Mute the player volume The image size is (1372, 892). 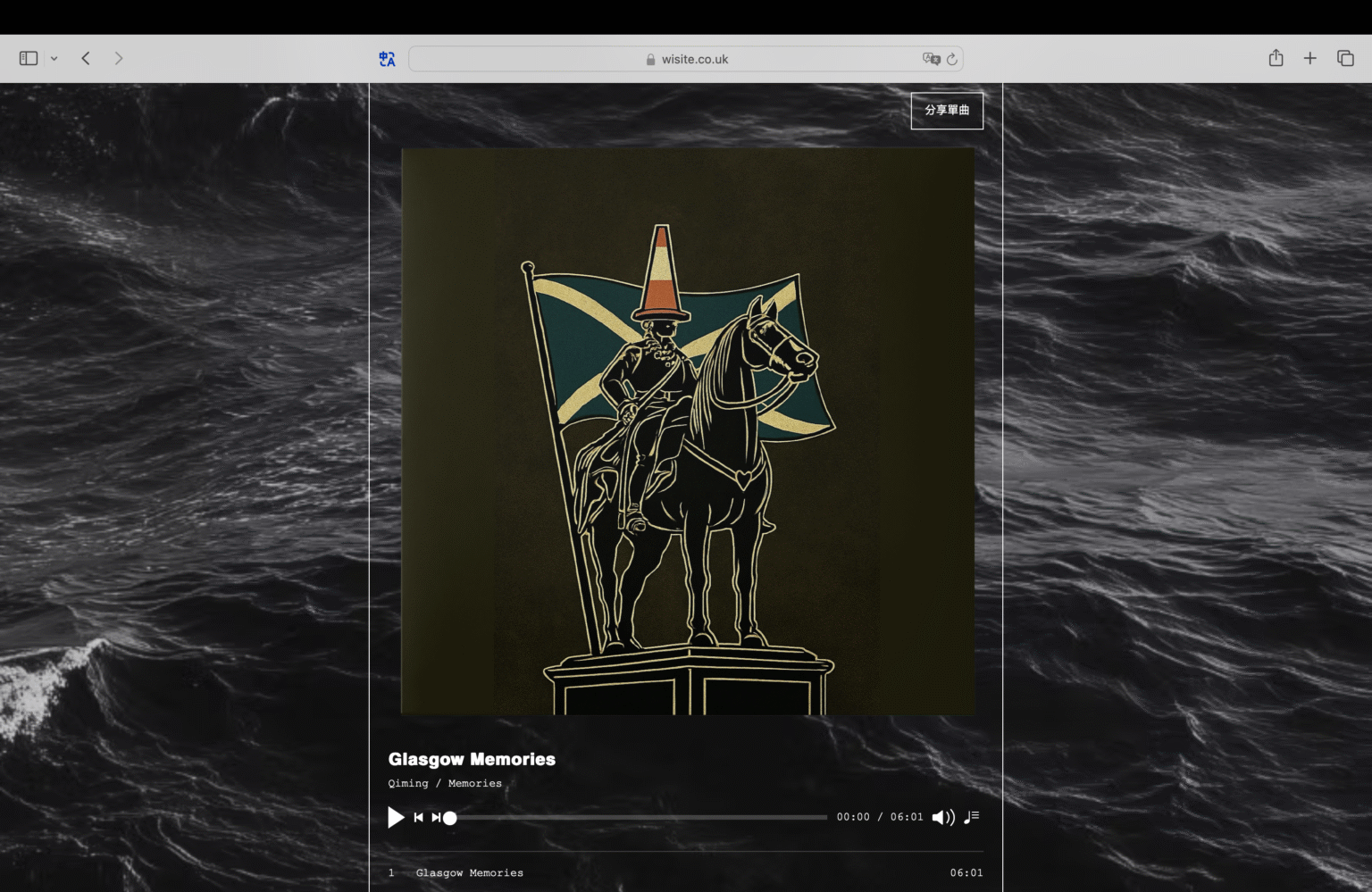tap(943, 817)
